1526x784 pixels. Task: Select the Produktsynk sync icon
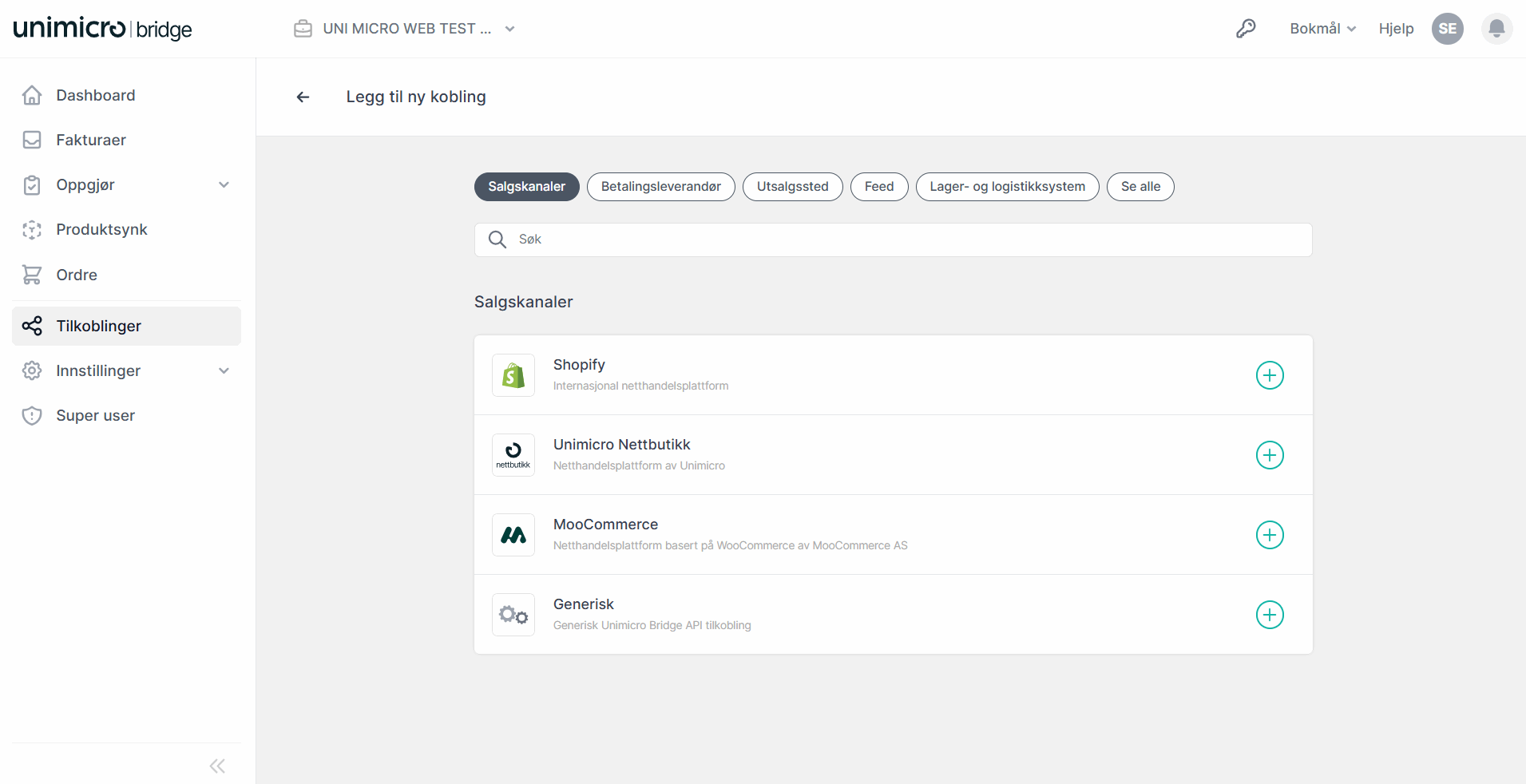(x=32, y=229)
